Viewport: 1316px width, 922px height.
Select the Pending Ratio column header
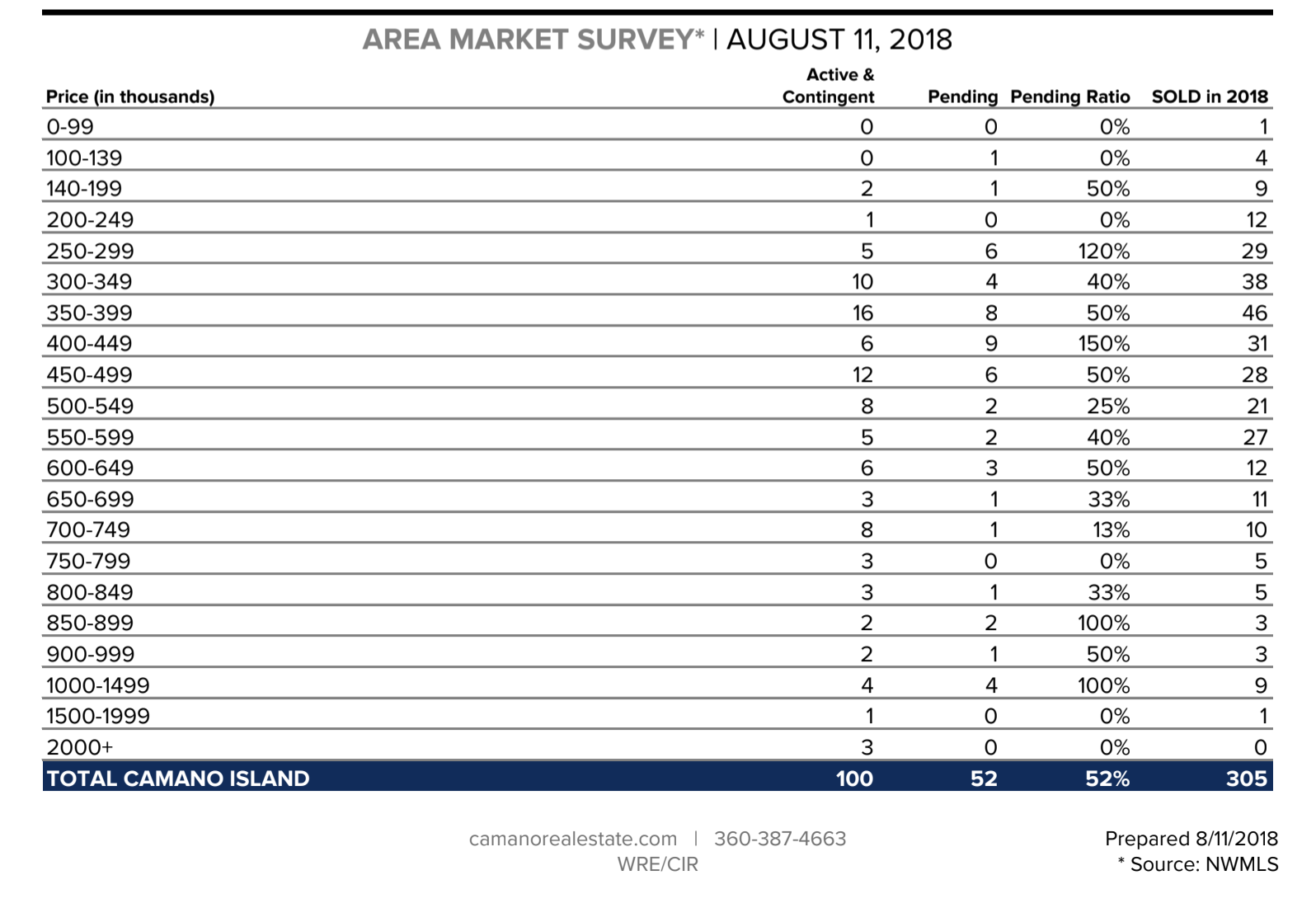pyautogui.click(x=1069, y=96)
